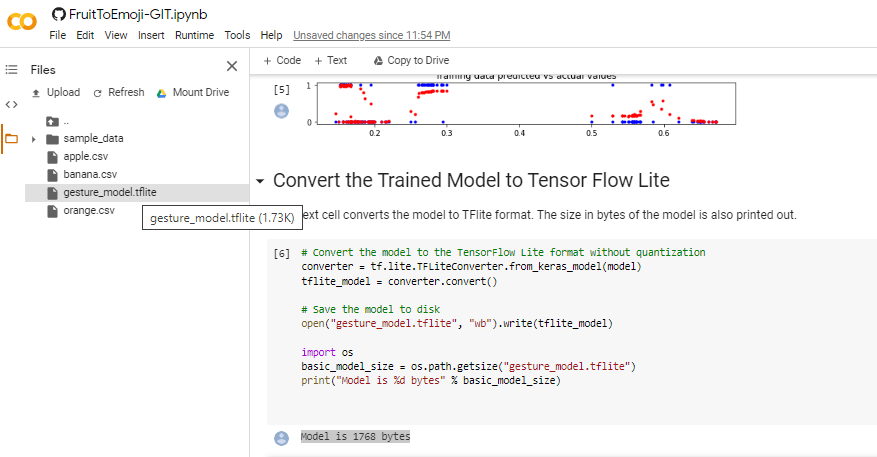Viewport: 877px width, 457px height.
Task: Collapse the Convert the Trained Model section
Action: (261, 181)
